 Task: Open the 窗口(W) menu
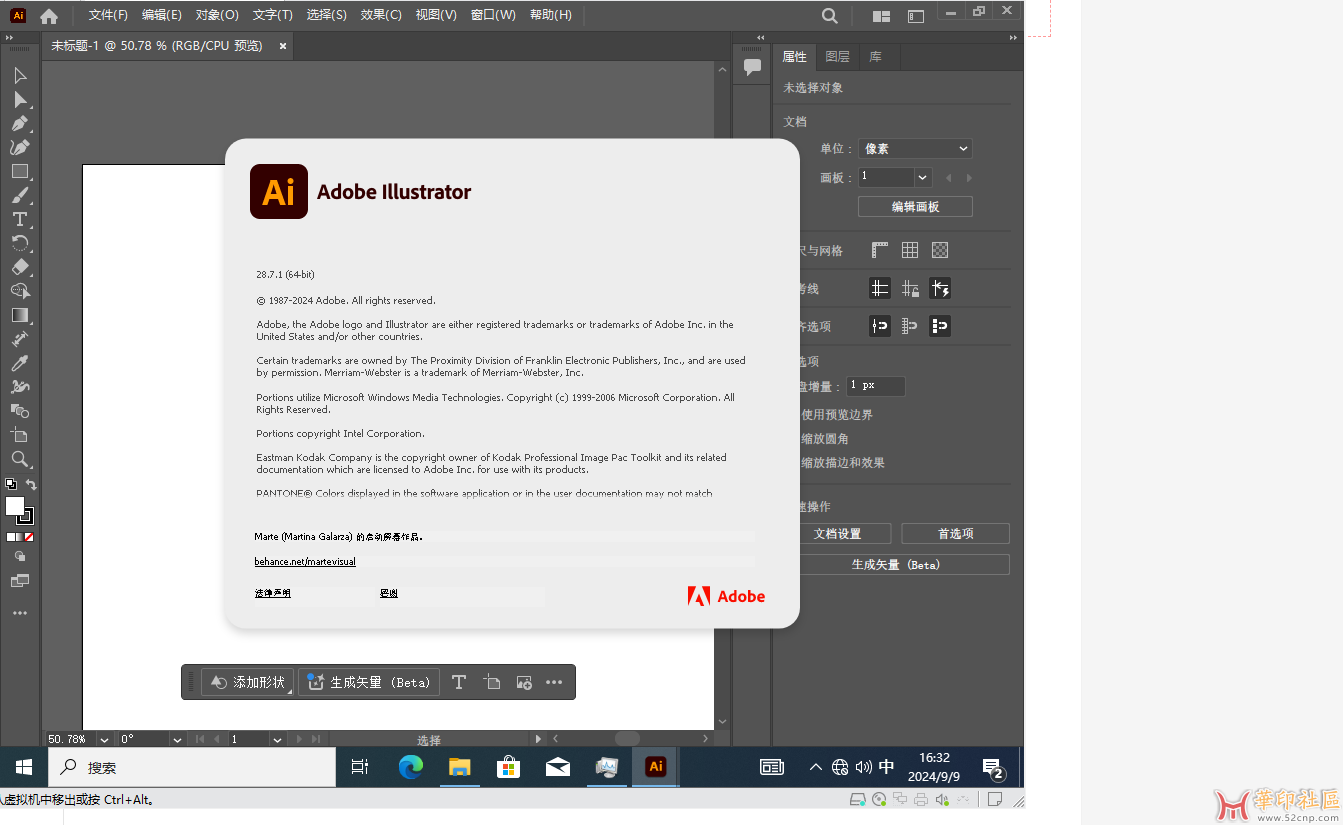(493, 15)
